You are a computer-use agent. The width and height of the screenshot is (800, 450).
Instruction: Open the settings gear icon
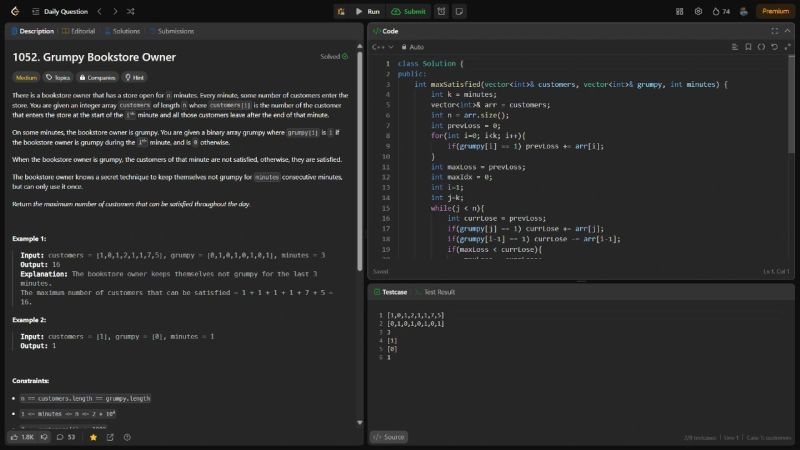[698, 11]
